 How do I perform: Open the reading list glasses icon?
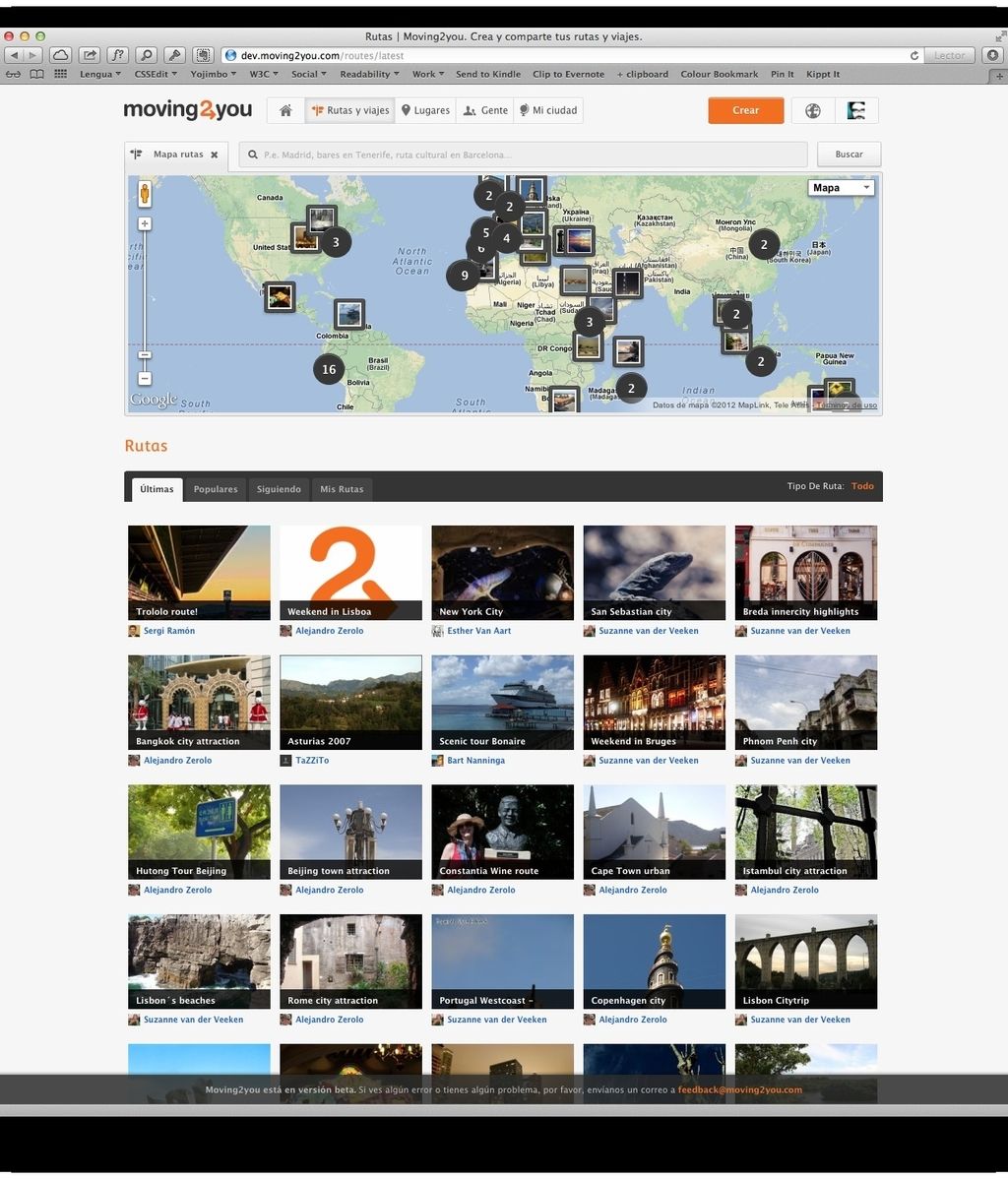14,74
